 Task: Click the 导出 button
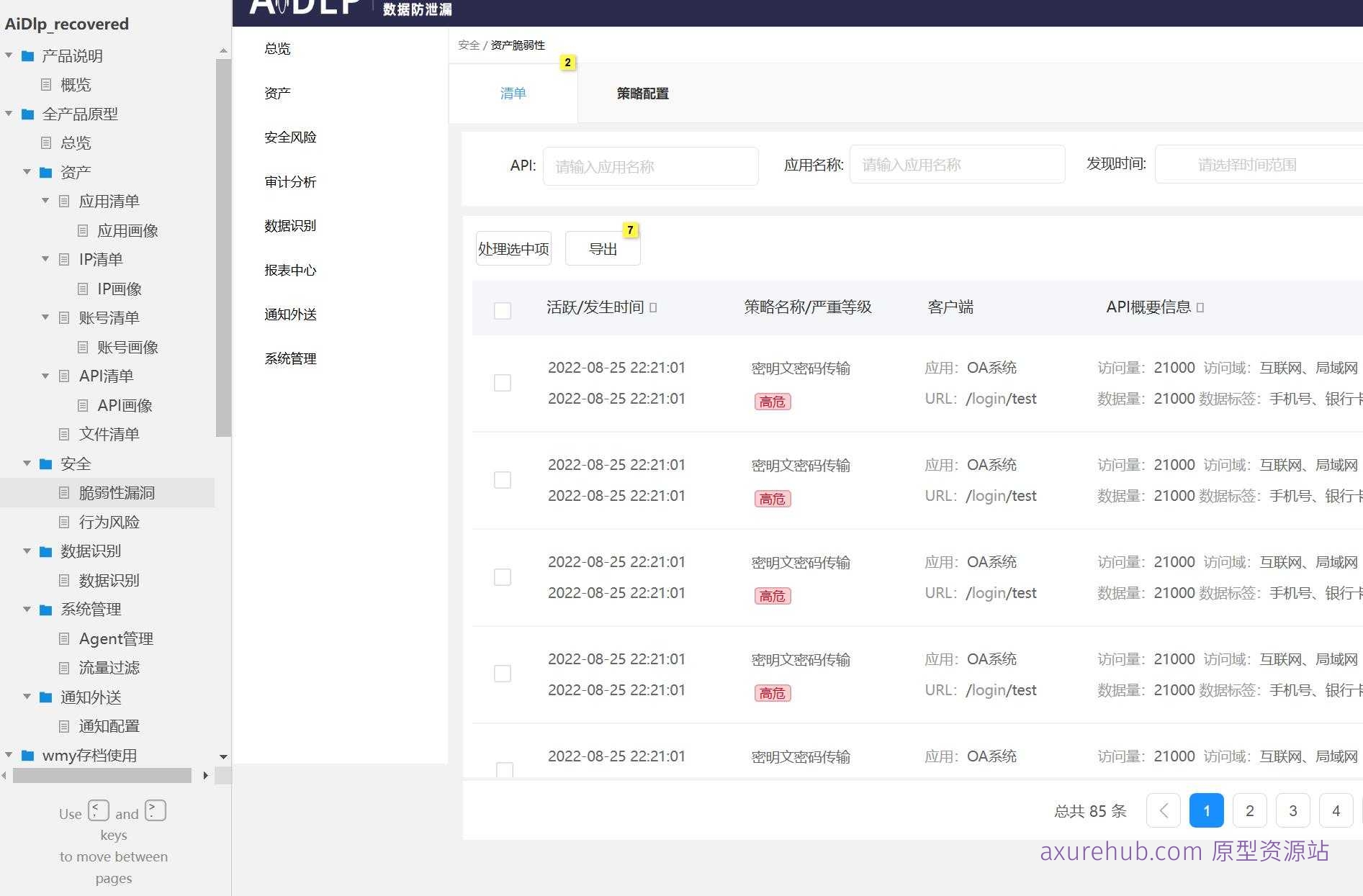coord(603,248)
